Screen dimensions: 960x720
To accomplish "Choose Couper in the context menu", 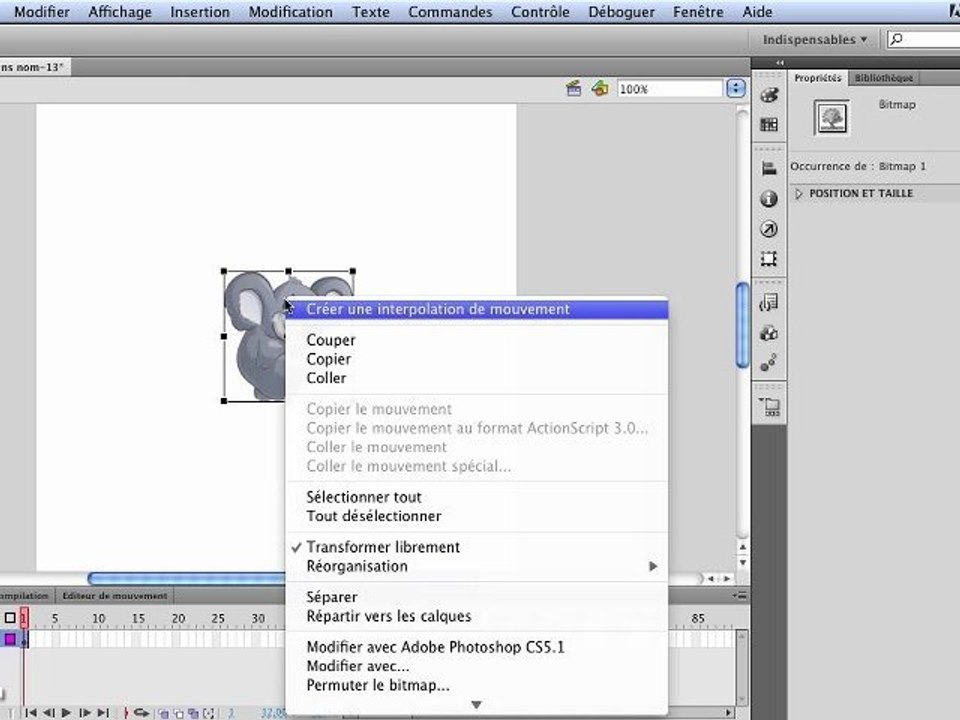I will click(x=477, y=340).
